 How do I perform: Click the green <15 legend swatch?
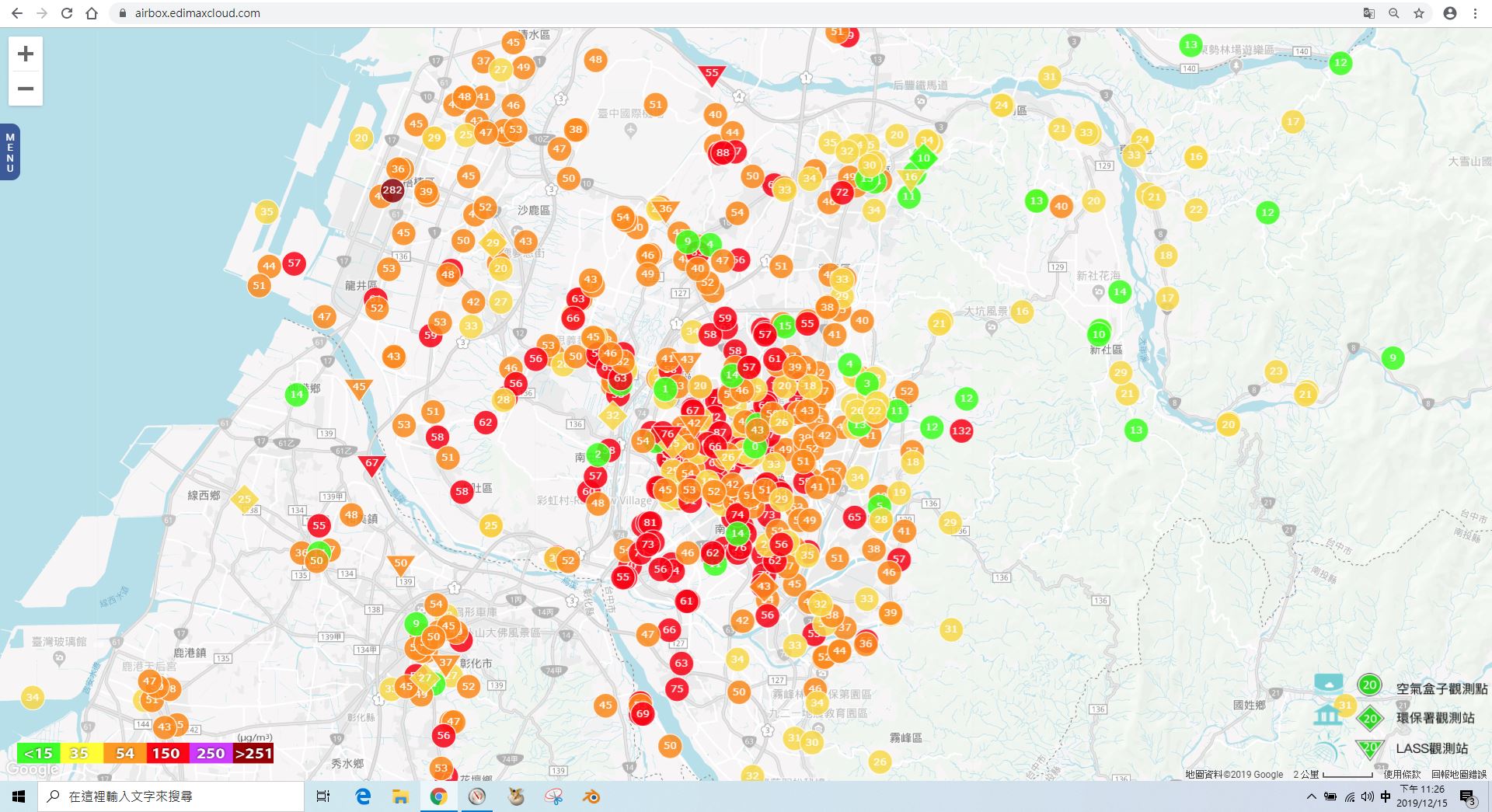pos(38,753)
